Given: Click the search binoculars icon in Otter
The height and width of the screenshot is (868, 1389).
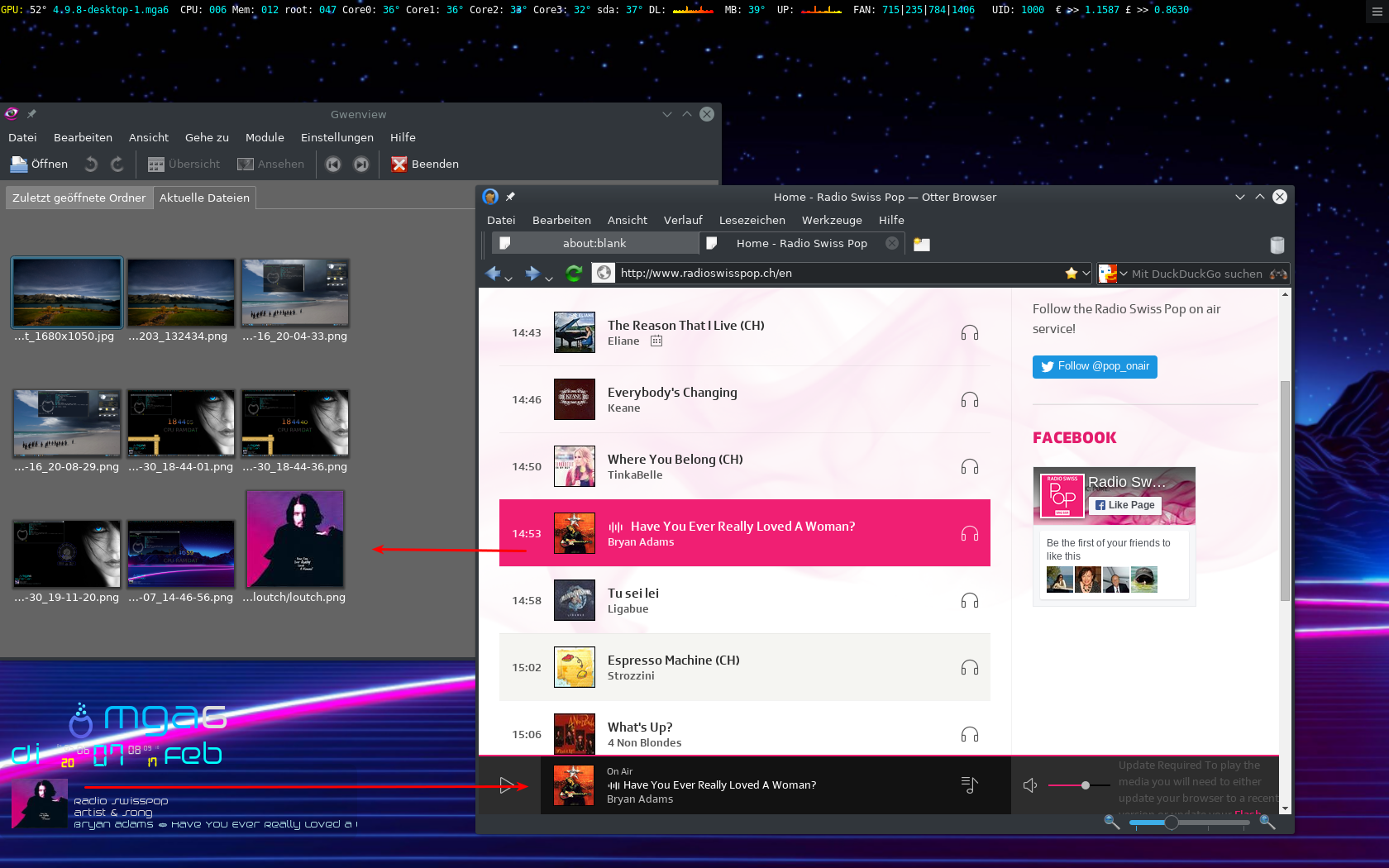Looking at the screenshot, I should click(1278, 274).
